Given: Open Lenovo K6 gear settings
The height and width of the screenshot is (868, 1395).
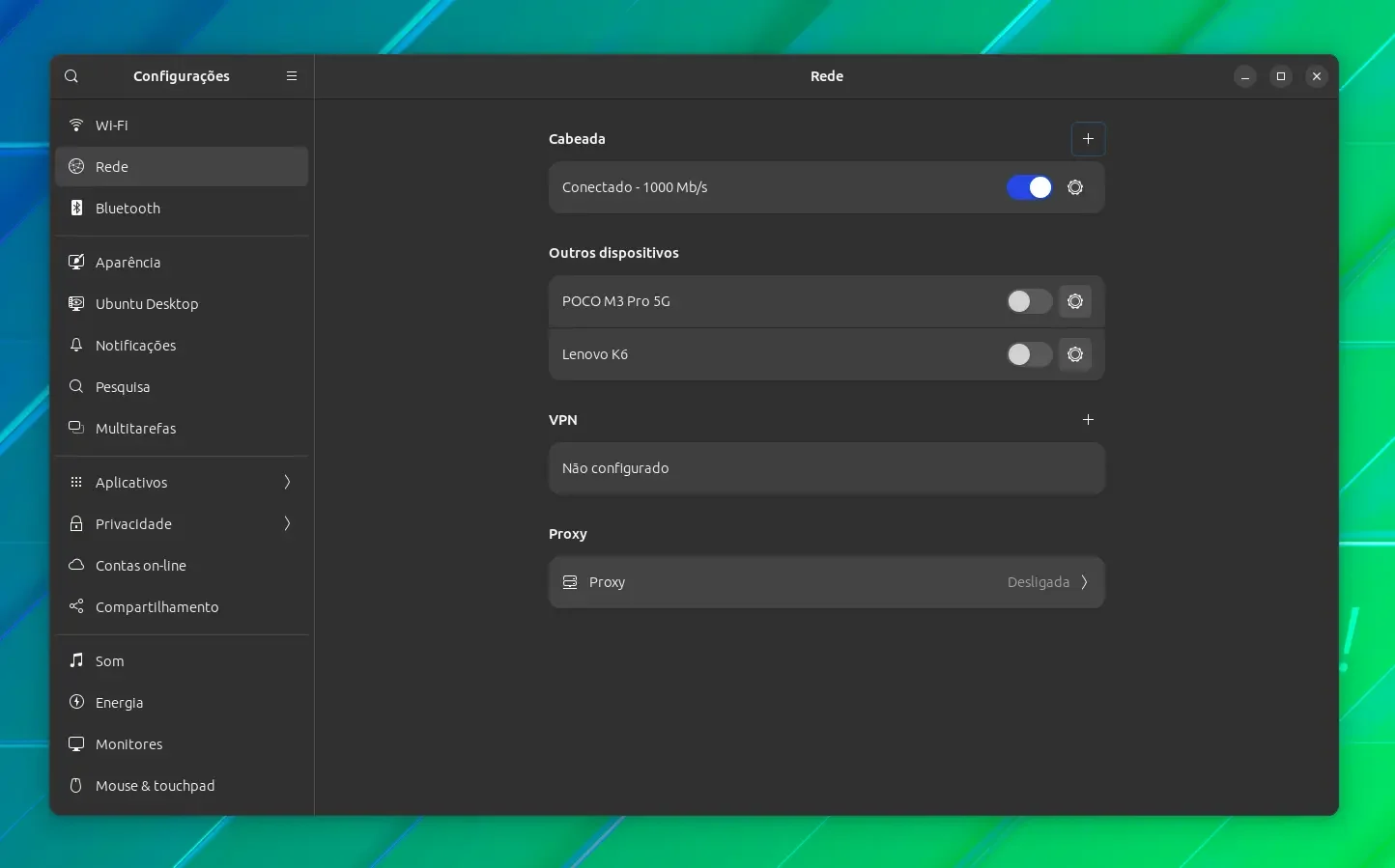Looking at the screenshot, I should pyautogui.click(x=1075, y=354).
